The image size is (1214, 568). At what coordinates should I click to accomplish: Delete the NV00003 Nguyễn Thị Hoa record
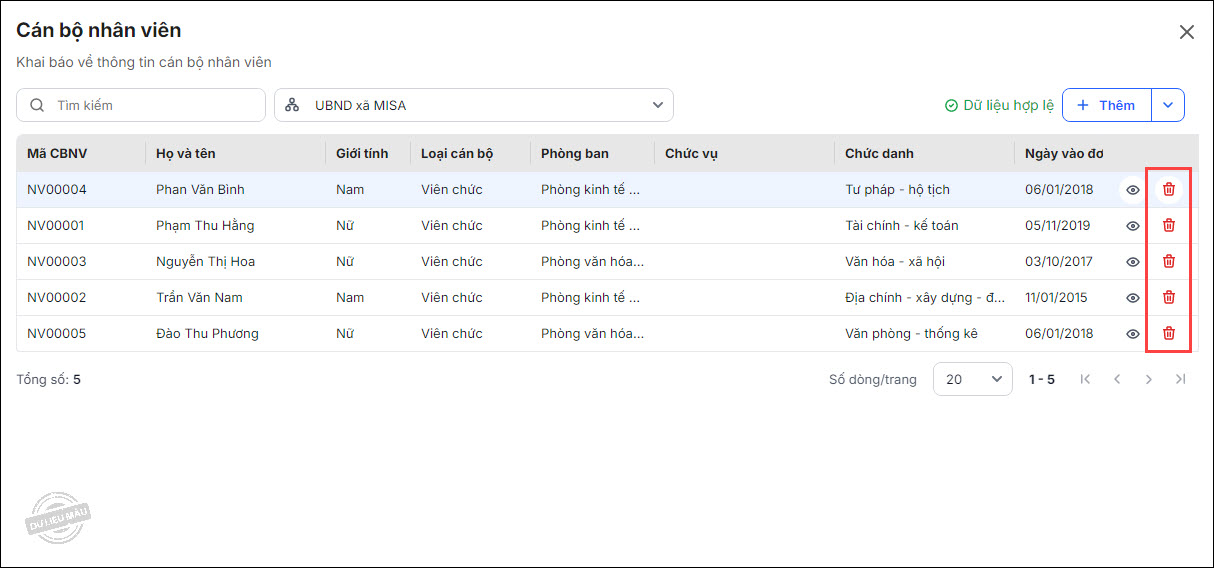pos(1168,261)
